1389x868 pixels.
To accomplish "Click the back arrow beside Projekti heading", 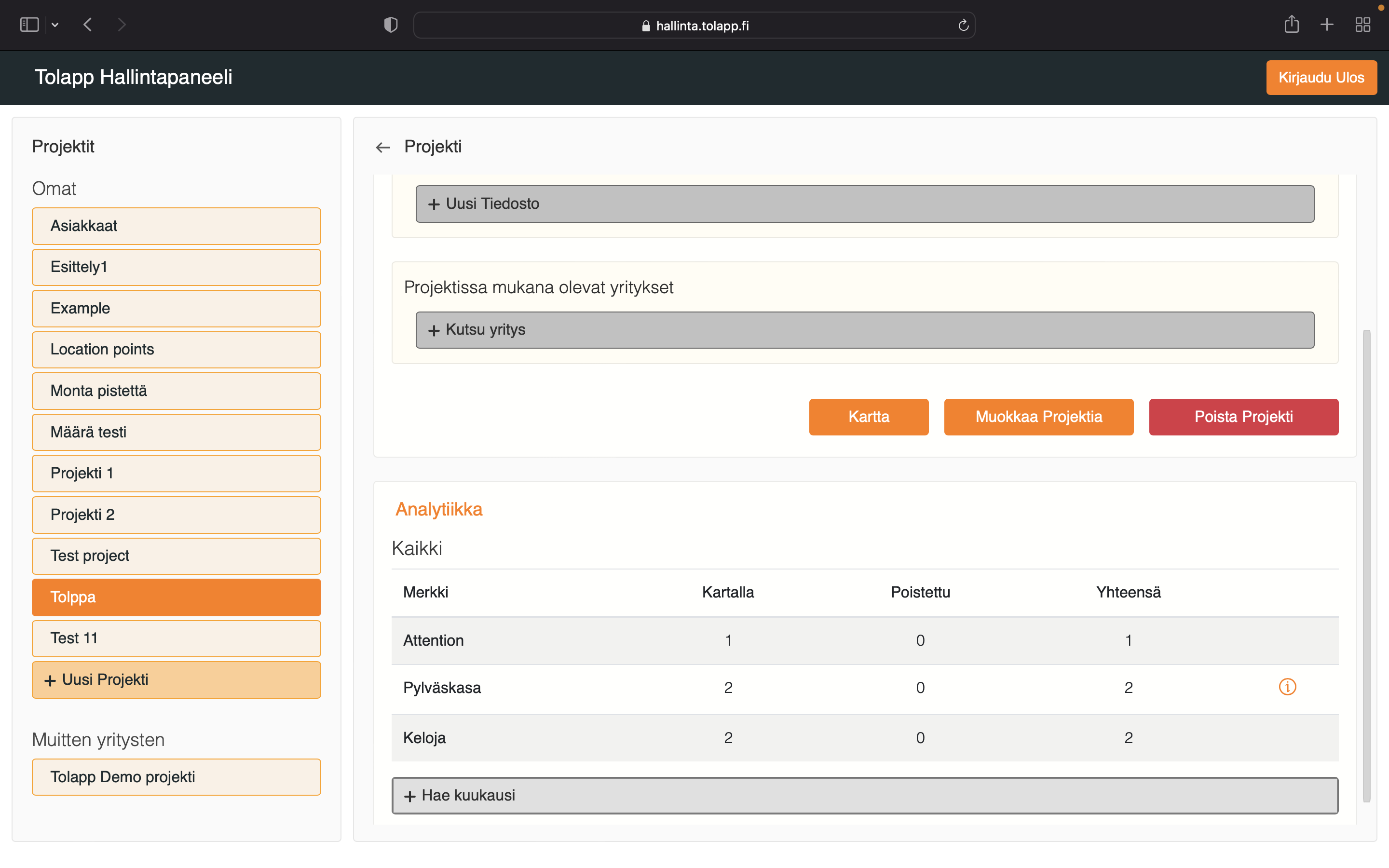I will point(383,148).
